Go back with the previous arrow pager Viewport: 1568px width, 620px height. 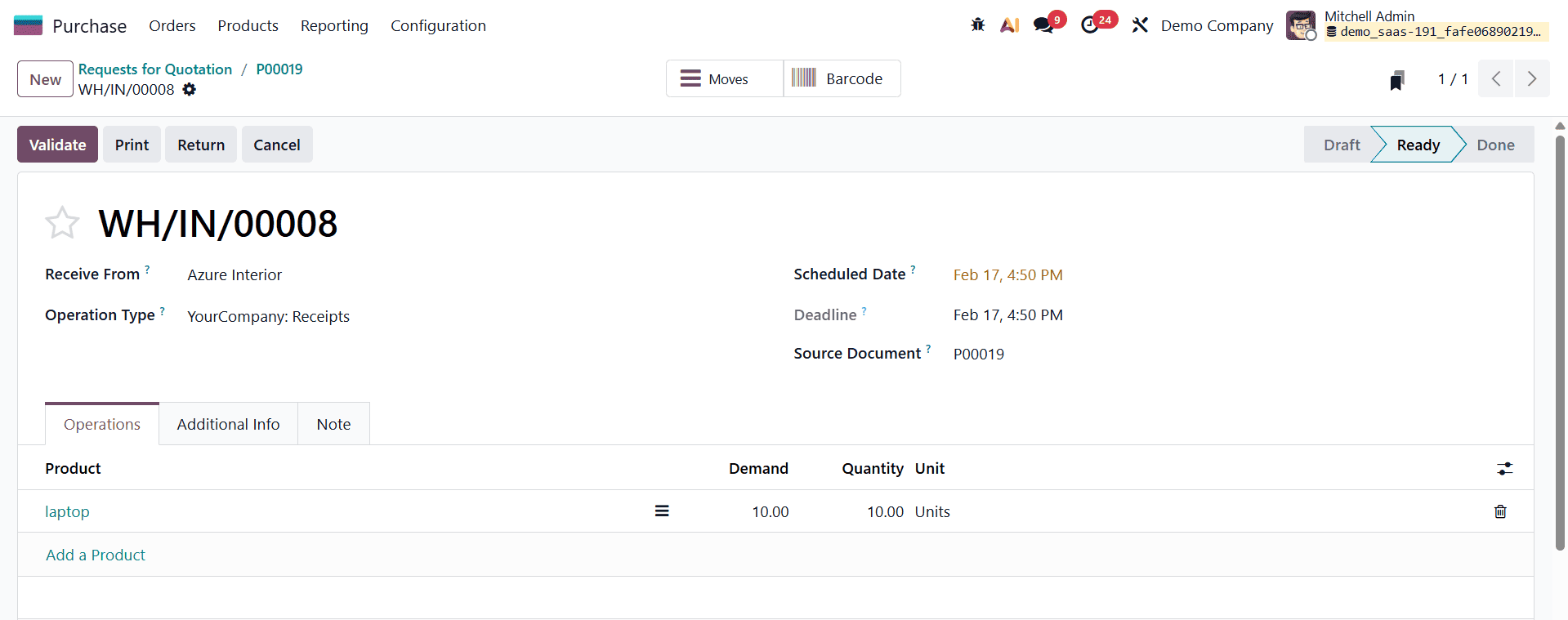click(1496, 78)
